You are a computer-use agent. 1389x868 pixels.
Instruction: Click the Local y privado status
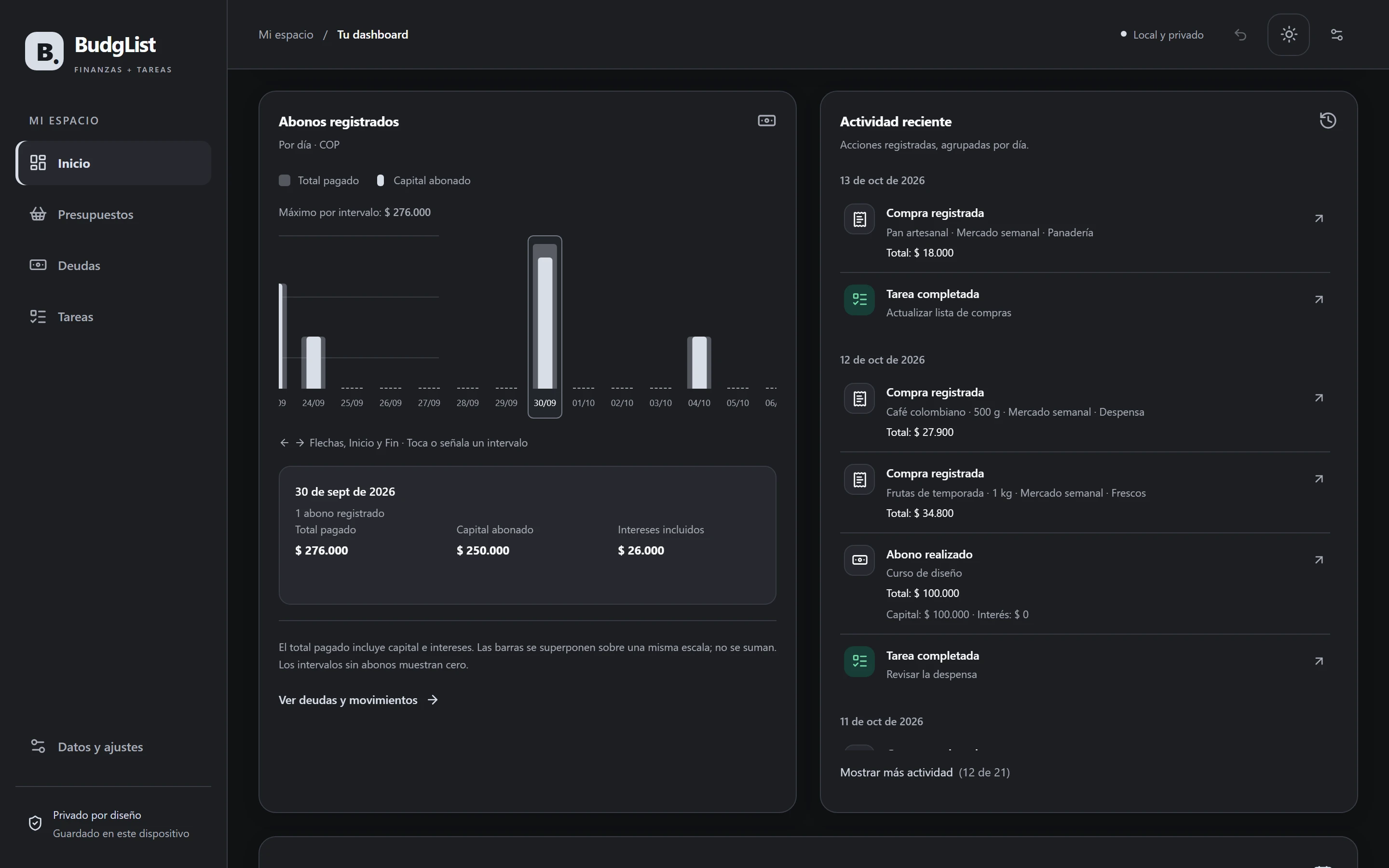1162,34
